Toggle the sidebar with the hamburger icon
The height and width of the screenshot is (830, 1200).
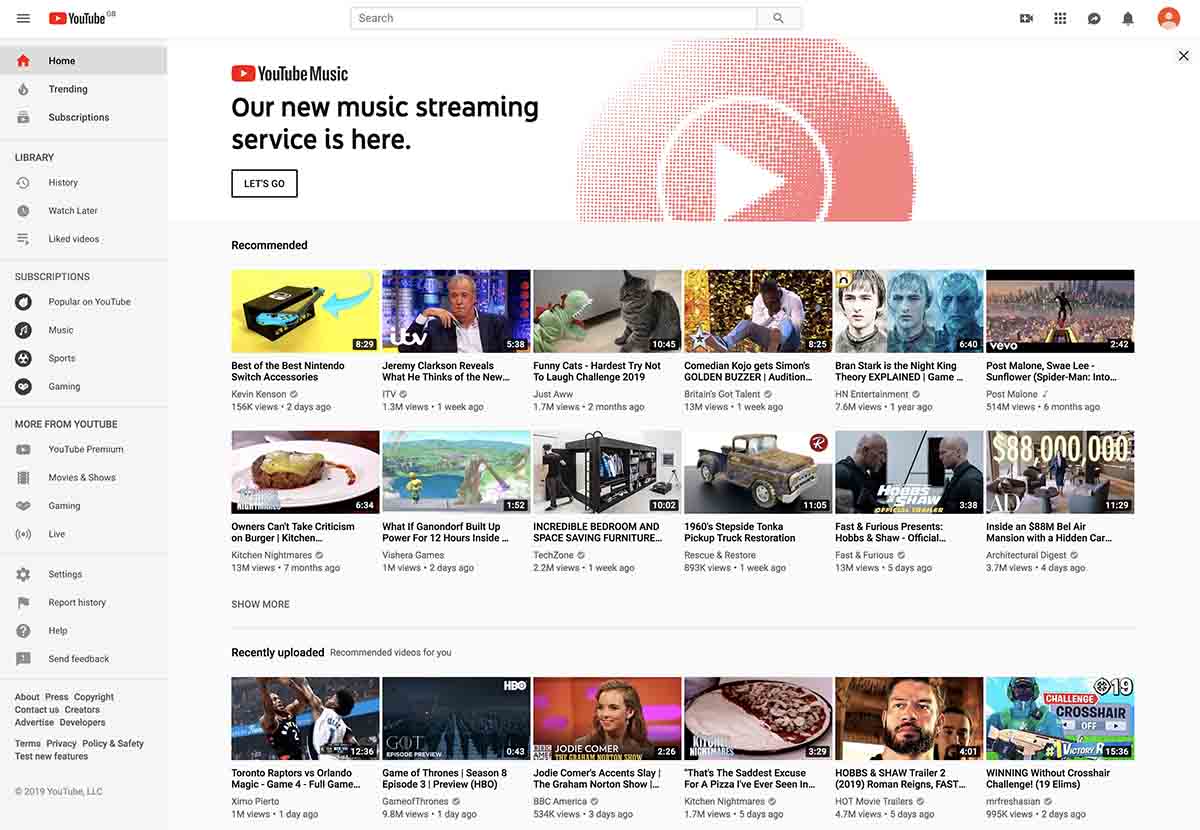click(22, 17)
